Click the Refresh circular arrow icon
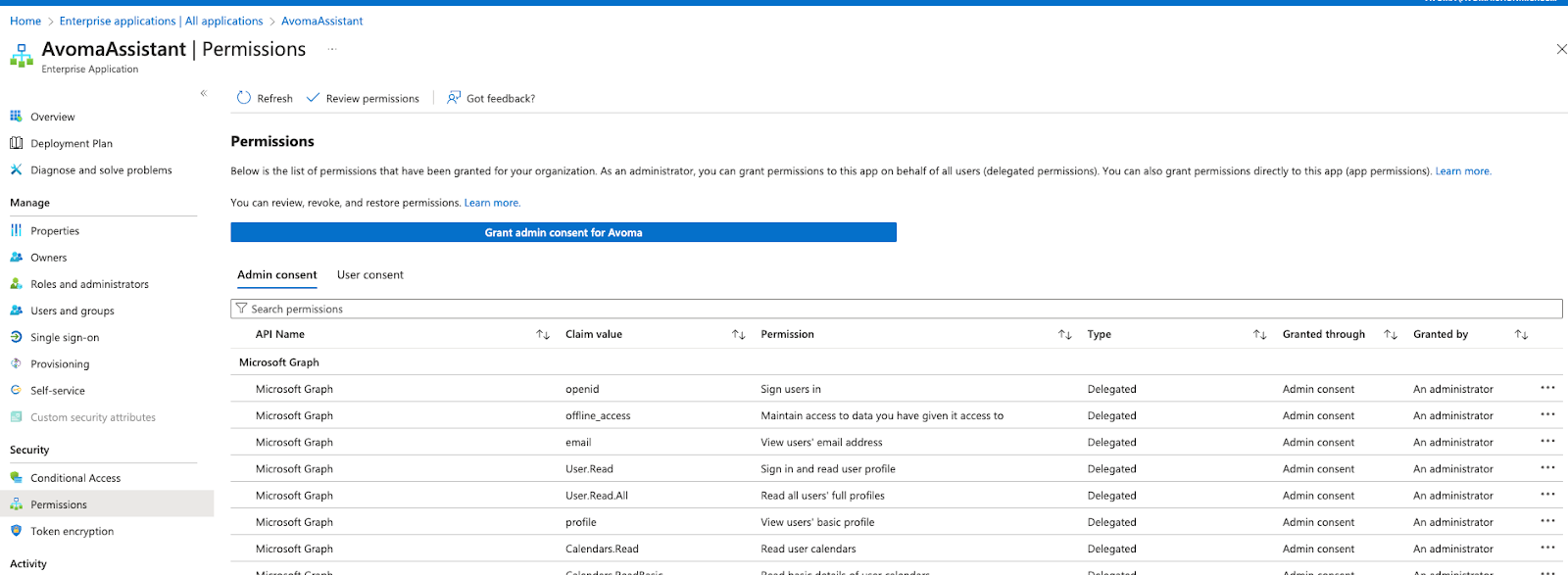This screenshot has width=1568, height=575. coord(243,97)
